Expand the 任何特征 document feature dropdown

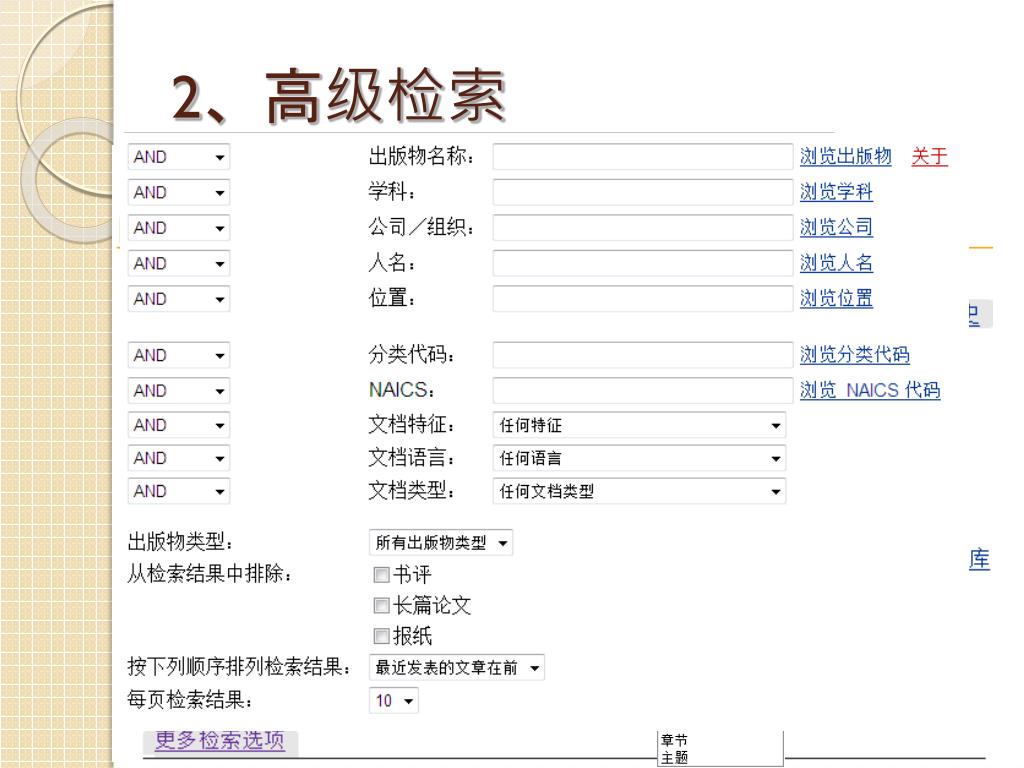coord(639,426)
